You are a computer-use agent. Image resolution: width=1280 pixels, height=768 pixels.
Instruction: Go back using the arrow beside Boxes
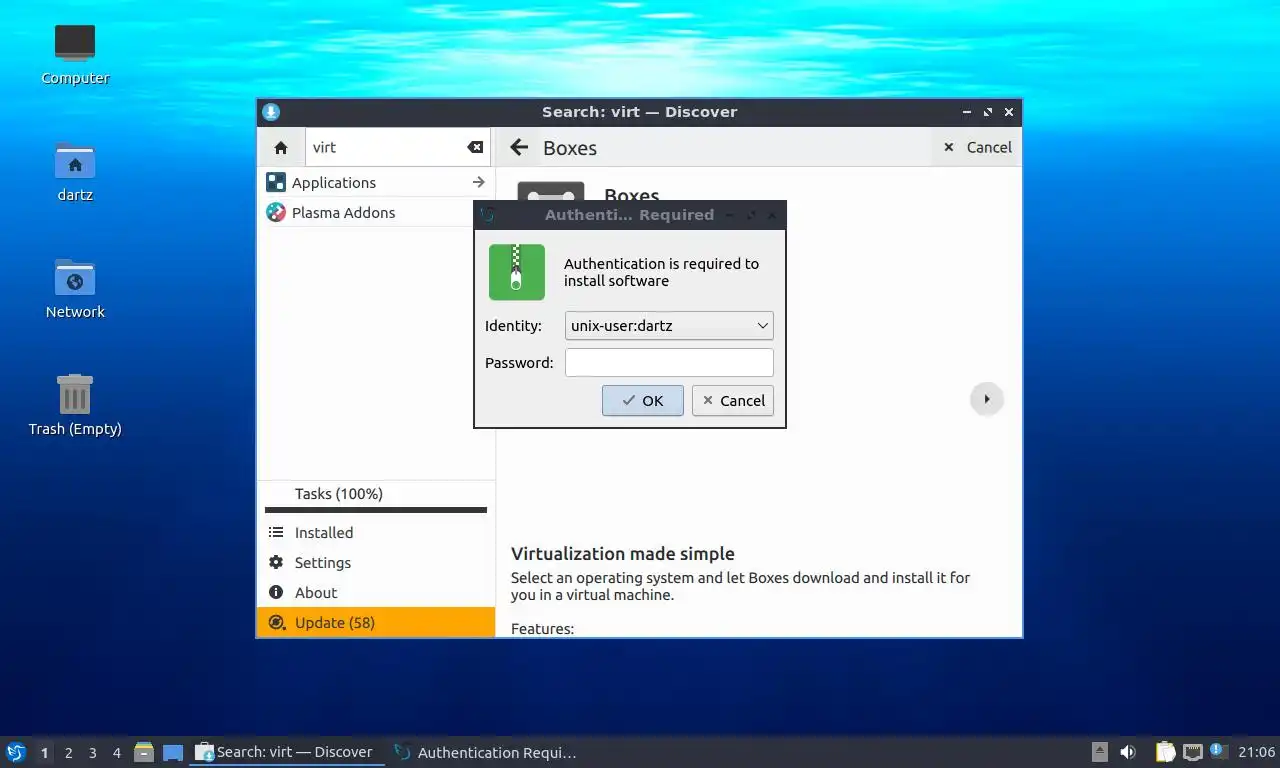coord(519,148)
